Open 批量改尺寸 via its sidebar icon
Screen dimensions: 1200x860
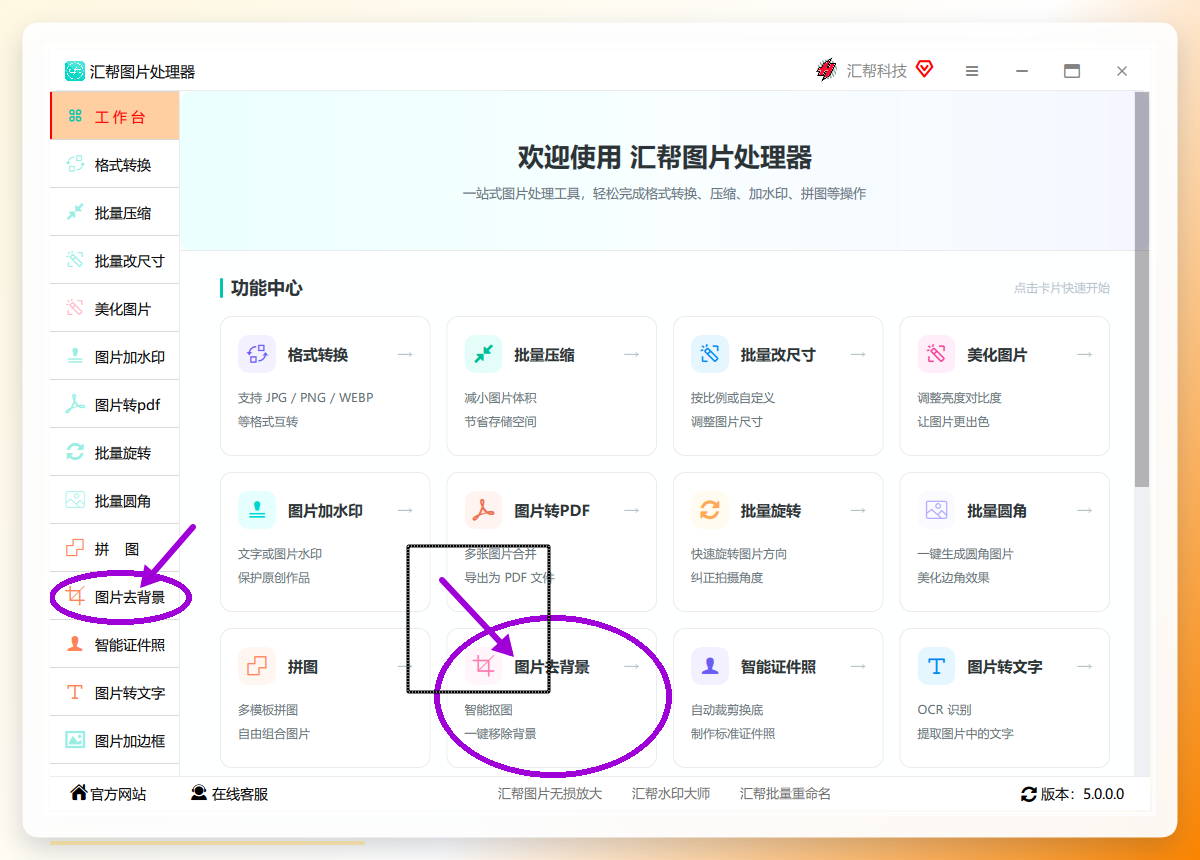click(75, 261)
